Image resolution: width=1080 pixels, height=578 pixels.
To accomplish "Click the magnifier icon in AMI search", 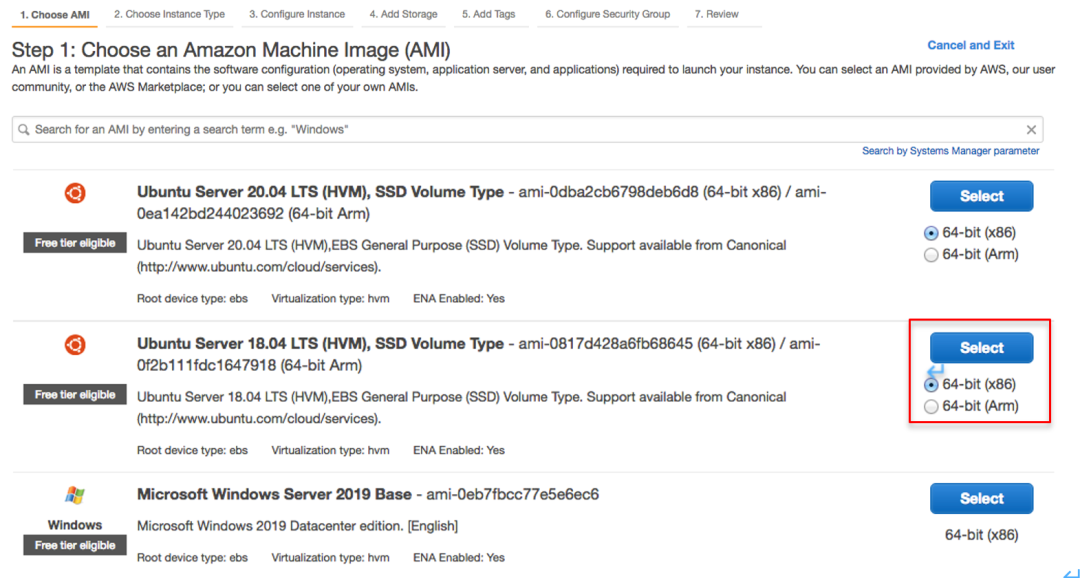I will coord(24,130).
